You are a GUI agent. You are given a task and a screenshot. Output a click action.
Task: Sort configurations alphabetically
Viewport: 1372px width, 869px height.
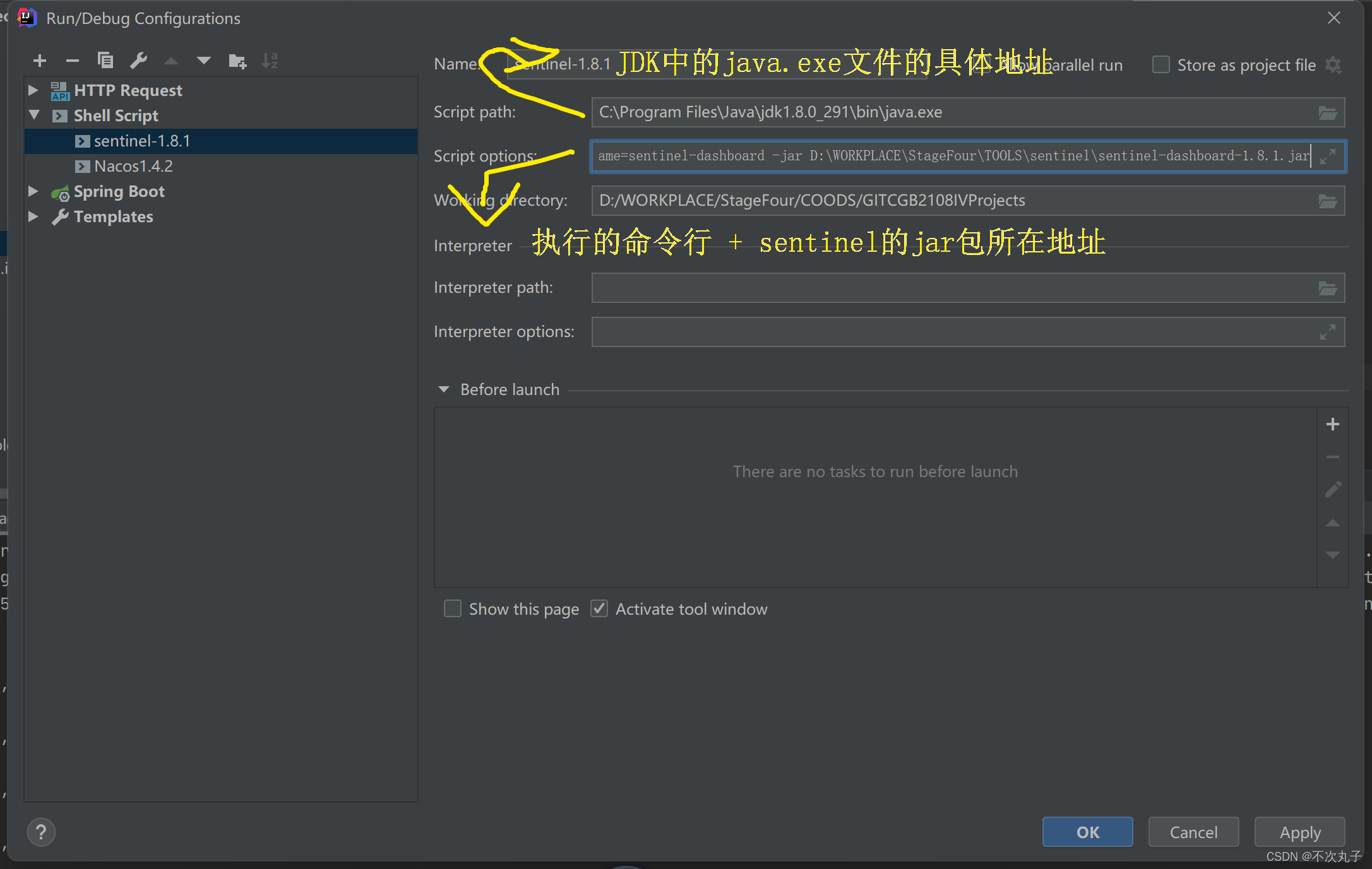[x=270, y=61]
